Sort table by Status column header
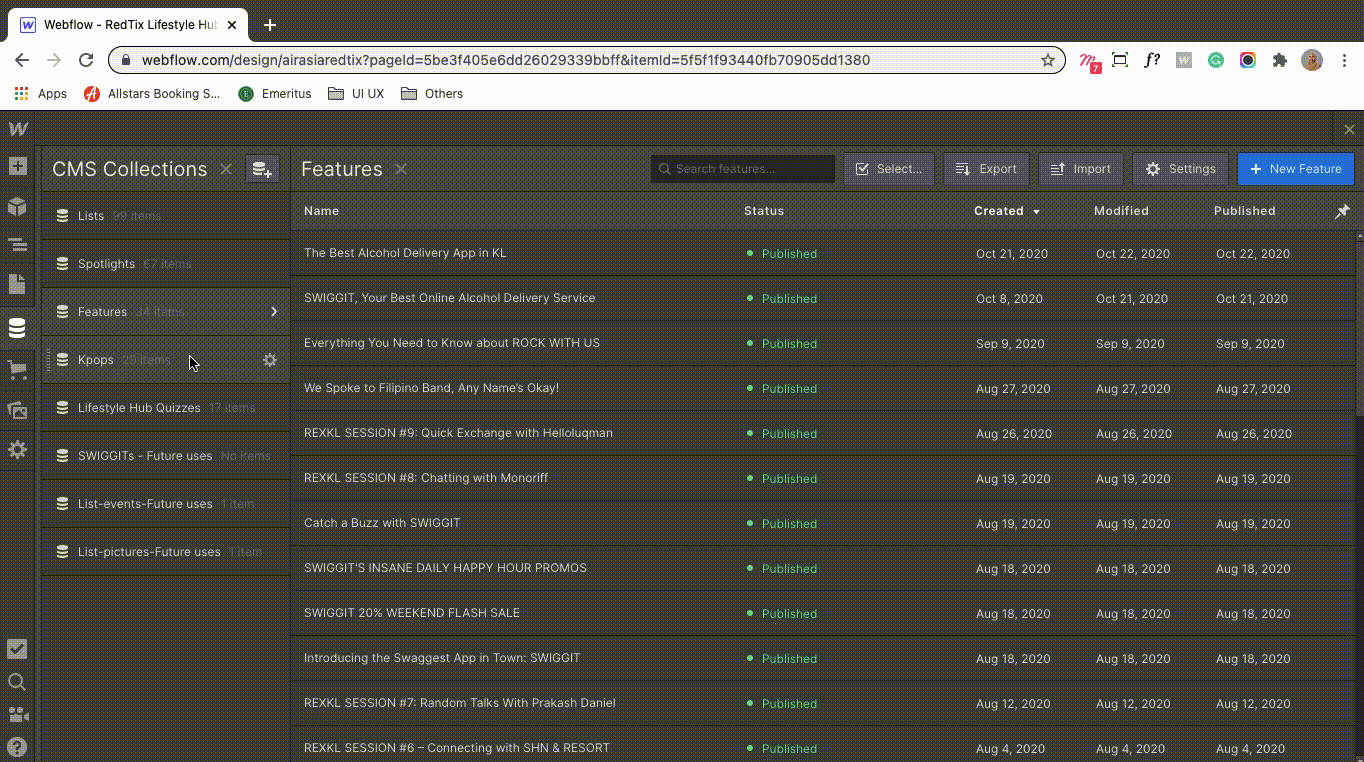Screen dimensions: 1364x762 764,211
